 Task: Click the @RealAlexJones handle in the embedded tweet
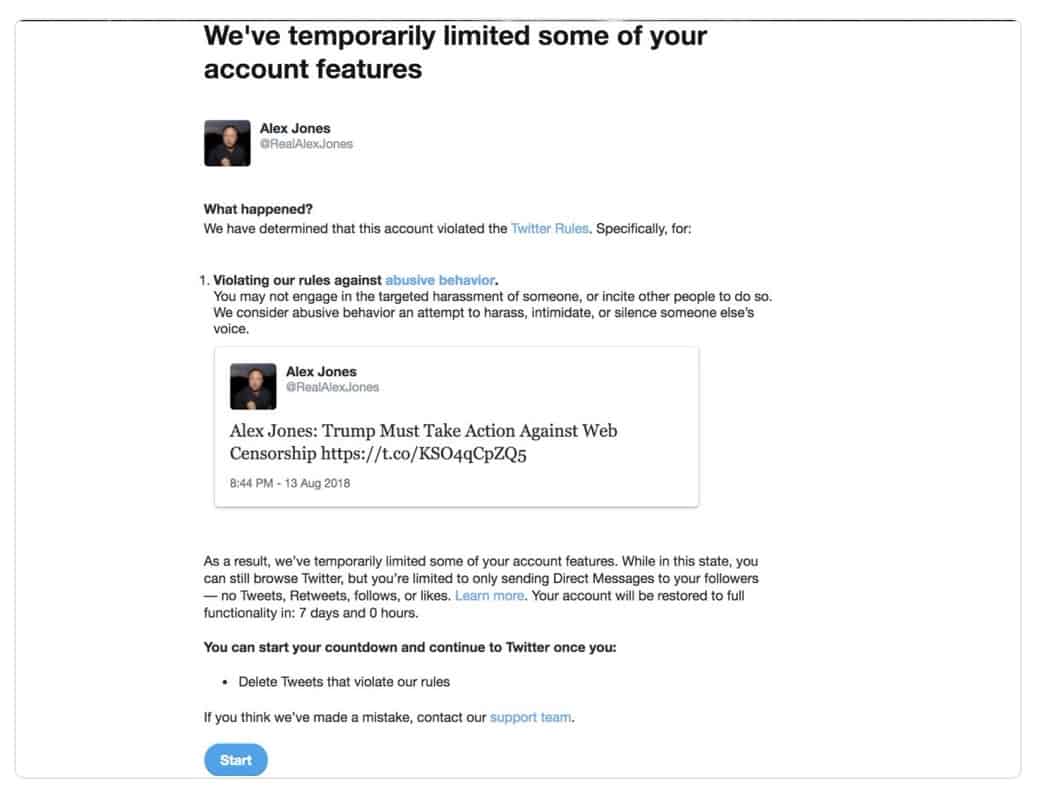(332, 387)
